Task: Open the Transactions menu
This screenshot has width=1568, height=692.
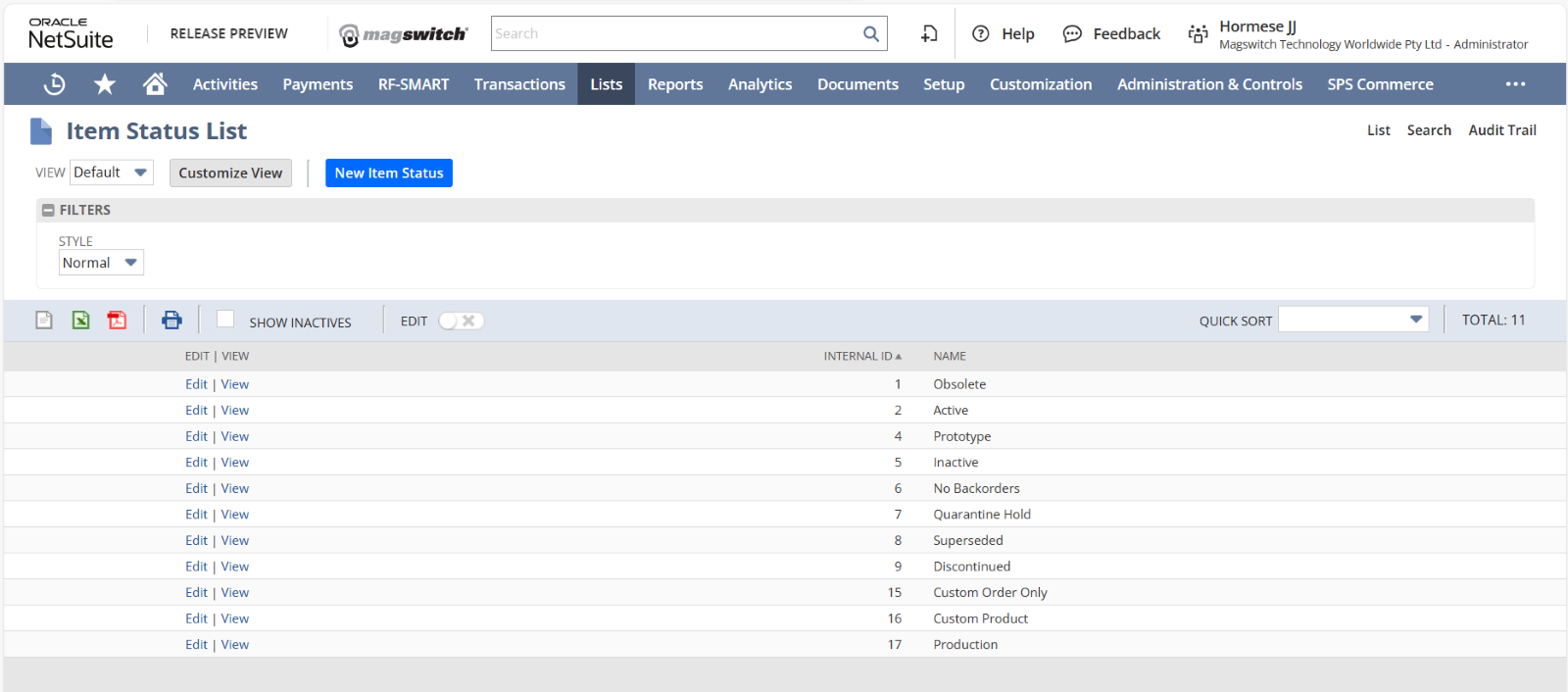Action: tap(519, 84)
